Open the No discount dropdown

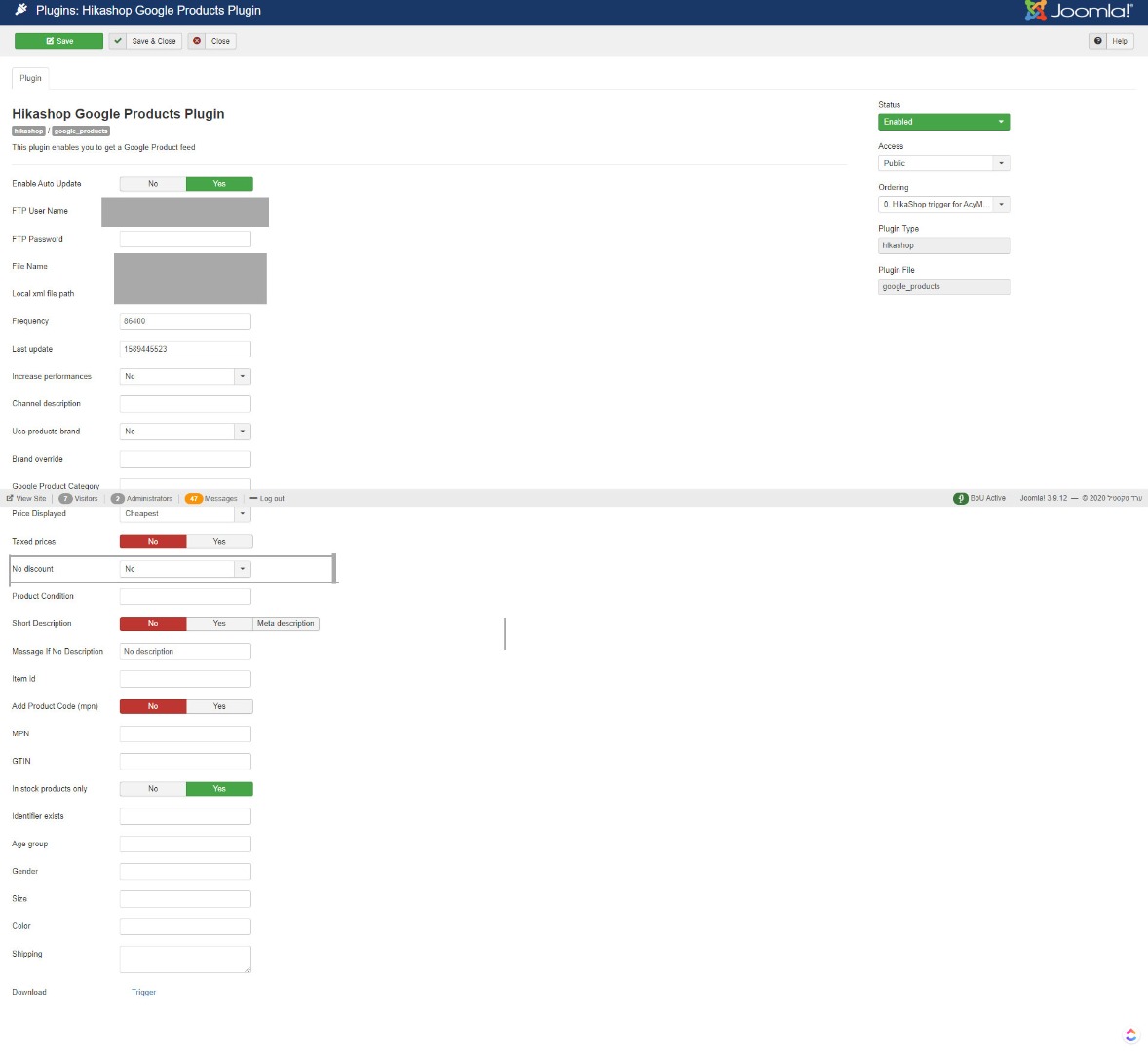tap(185, 569)
